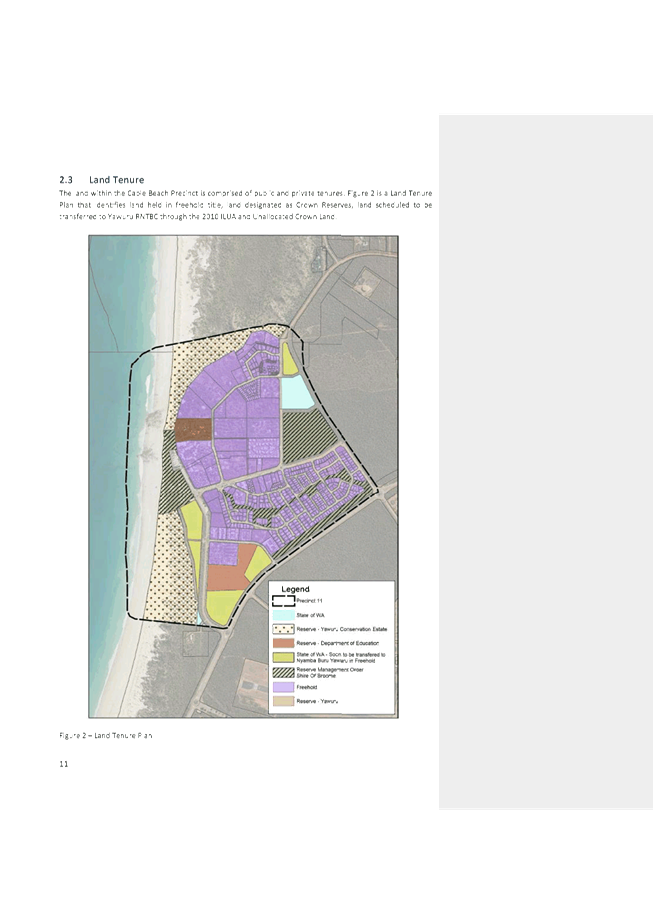Click the 2.3 Land Tenure section heading

tap(102, 179)
